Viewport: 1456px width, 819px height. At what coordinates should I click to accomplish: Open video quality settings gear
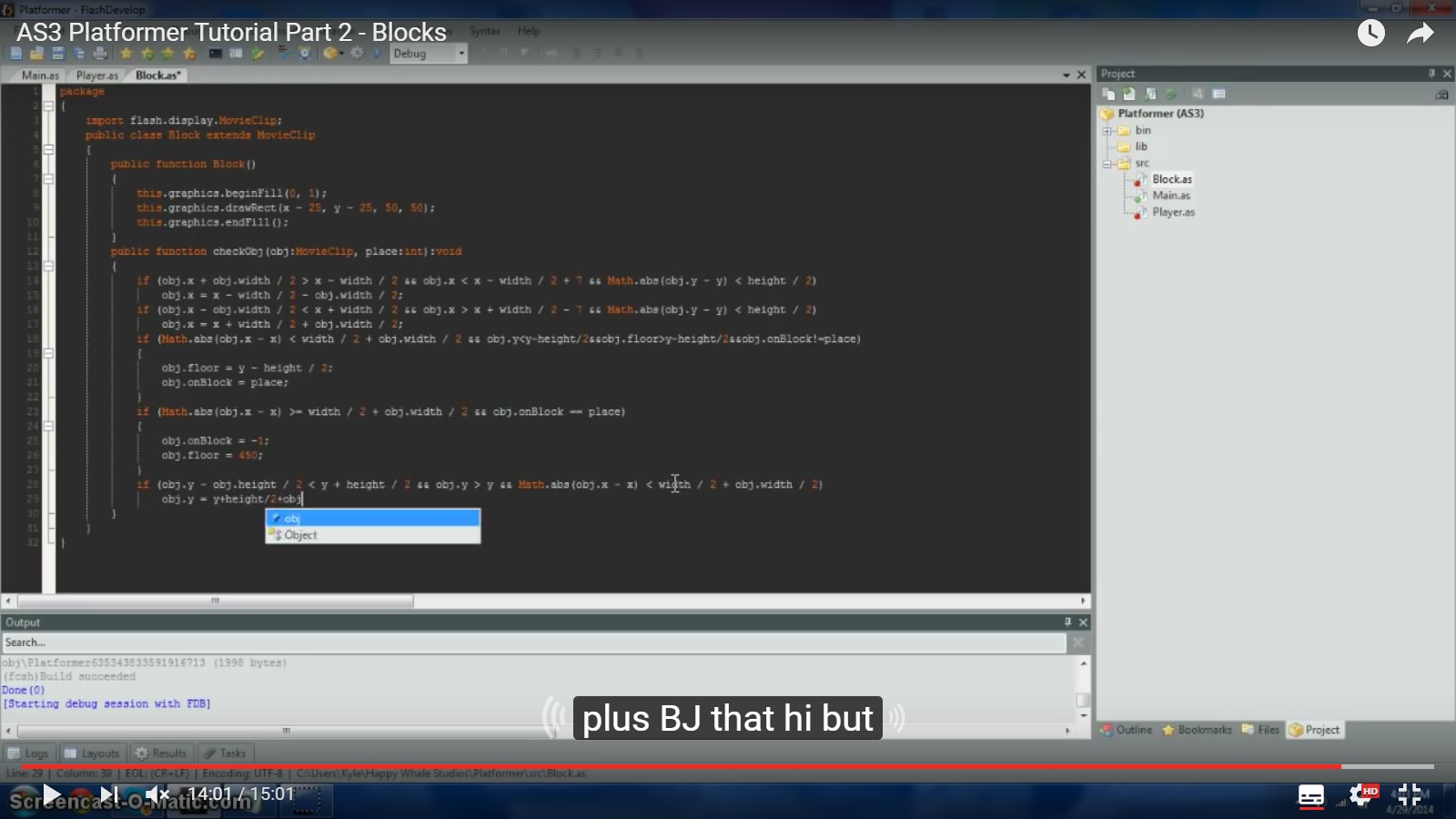point(1362,795)
